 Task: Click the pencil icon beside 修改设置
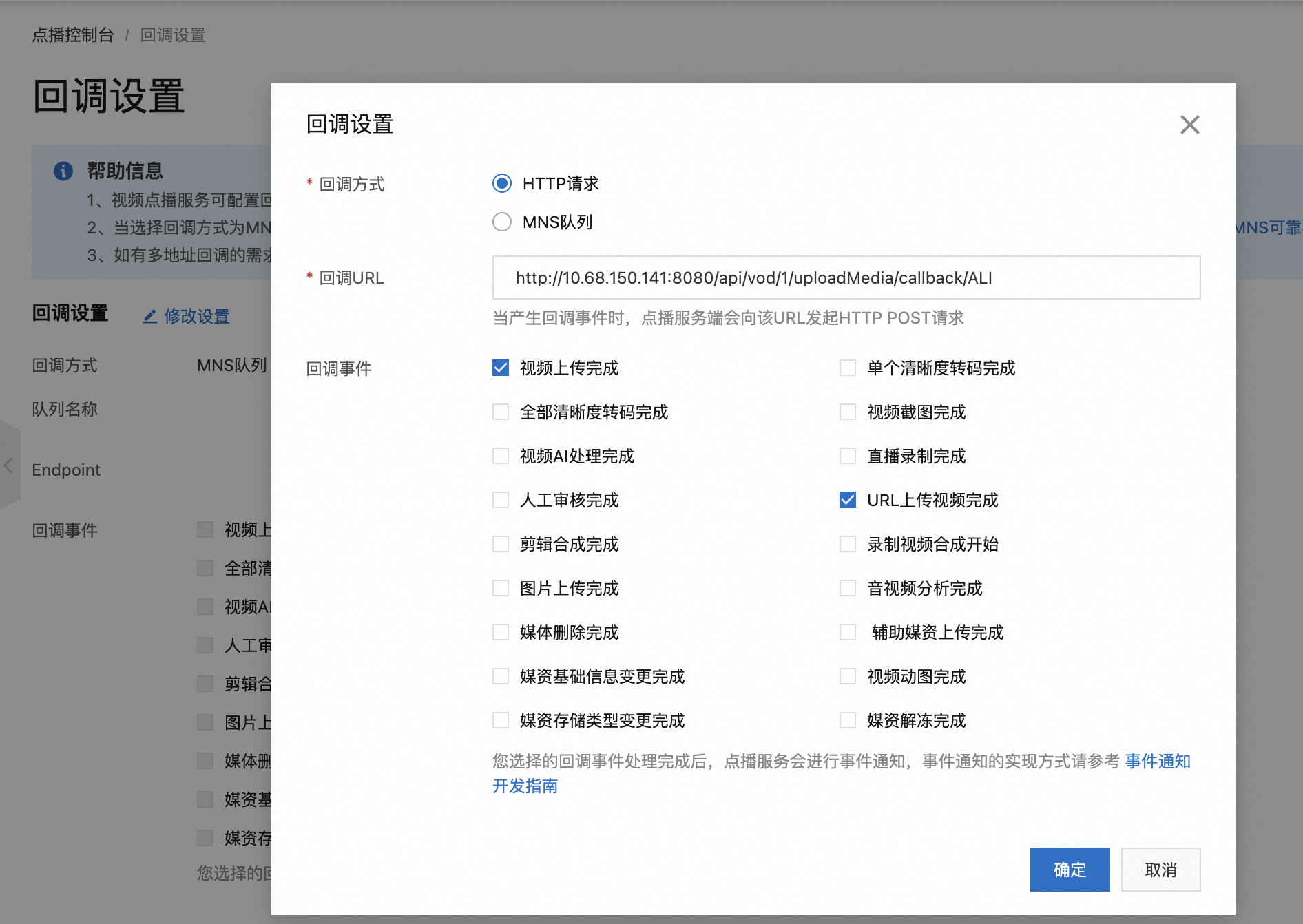150,316
